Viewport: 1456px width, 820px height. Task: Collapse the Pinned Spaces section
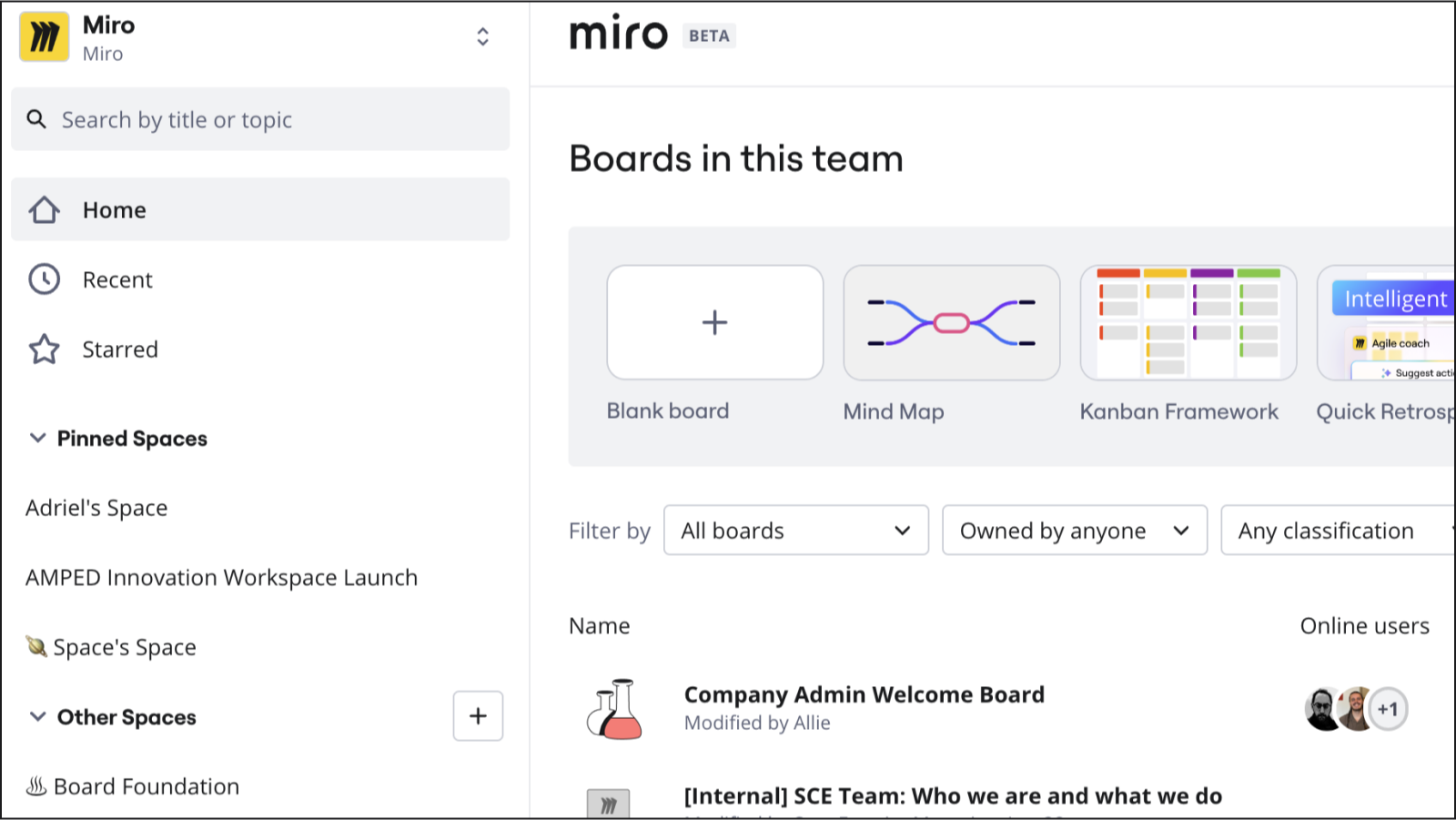tap(37, 438)
